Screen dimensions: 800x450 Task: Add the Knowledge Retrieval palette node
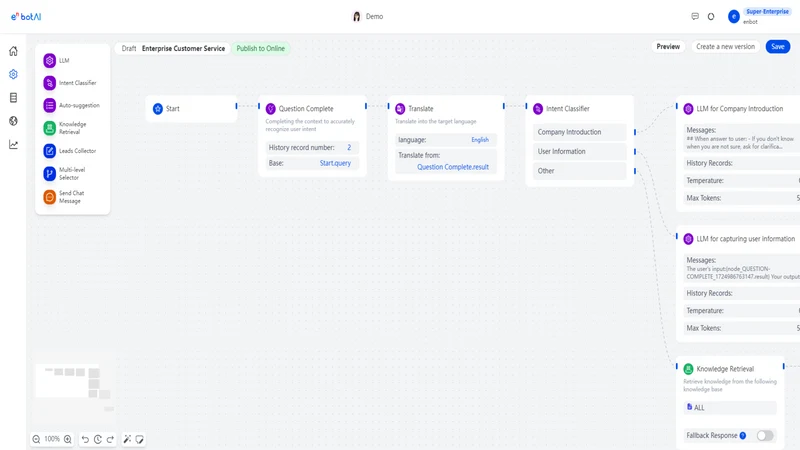(x=49, y=128)
